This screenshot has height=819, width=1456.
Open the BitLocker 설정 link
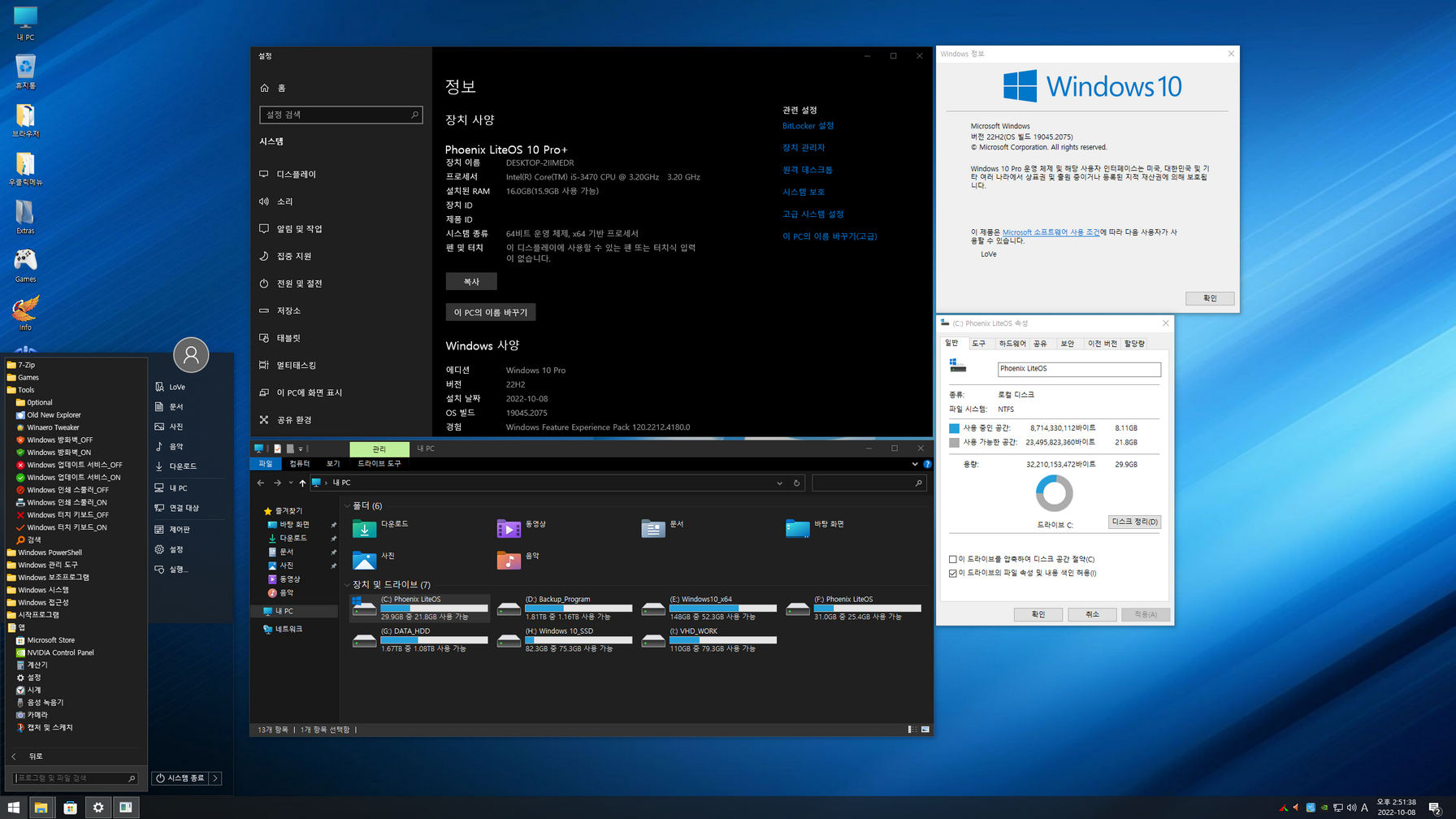tap(808, 126)
